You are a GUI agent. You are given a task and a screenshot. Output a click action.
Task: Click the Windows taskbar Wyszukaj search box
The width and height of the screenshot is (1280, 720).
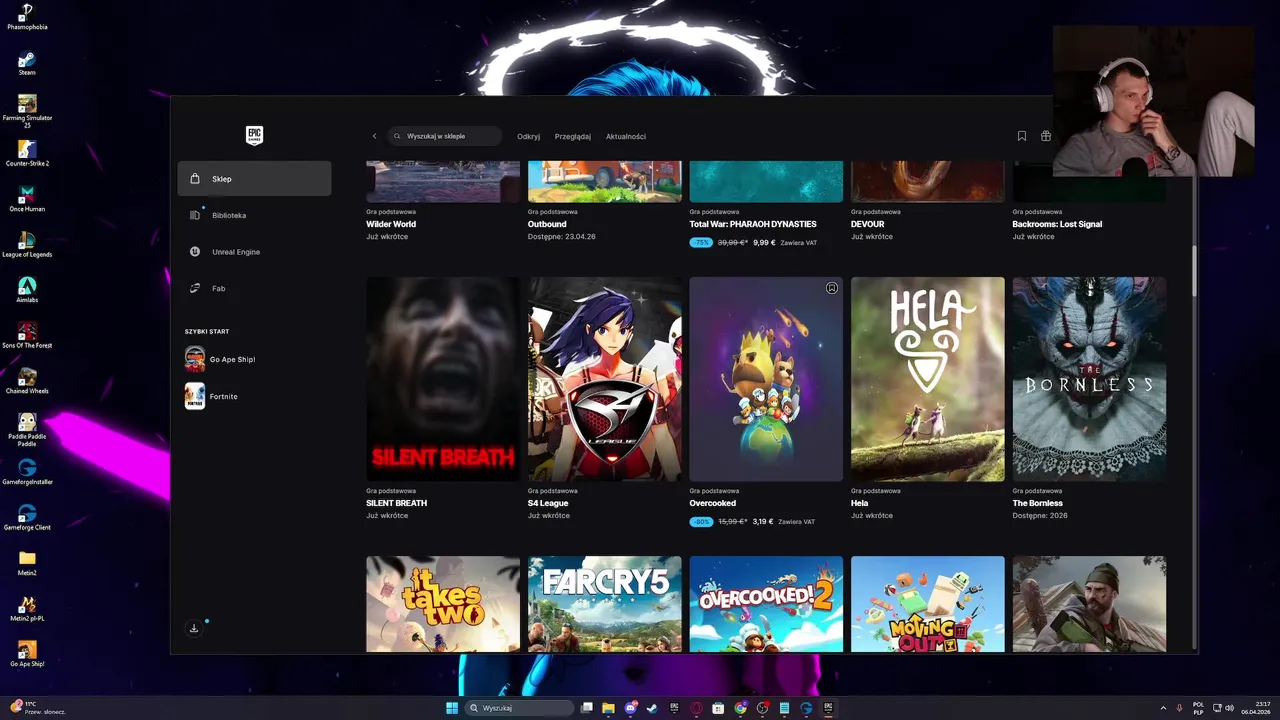pos(520,708)
